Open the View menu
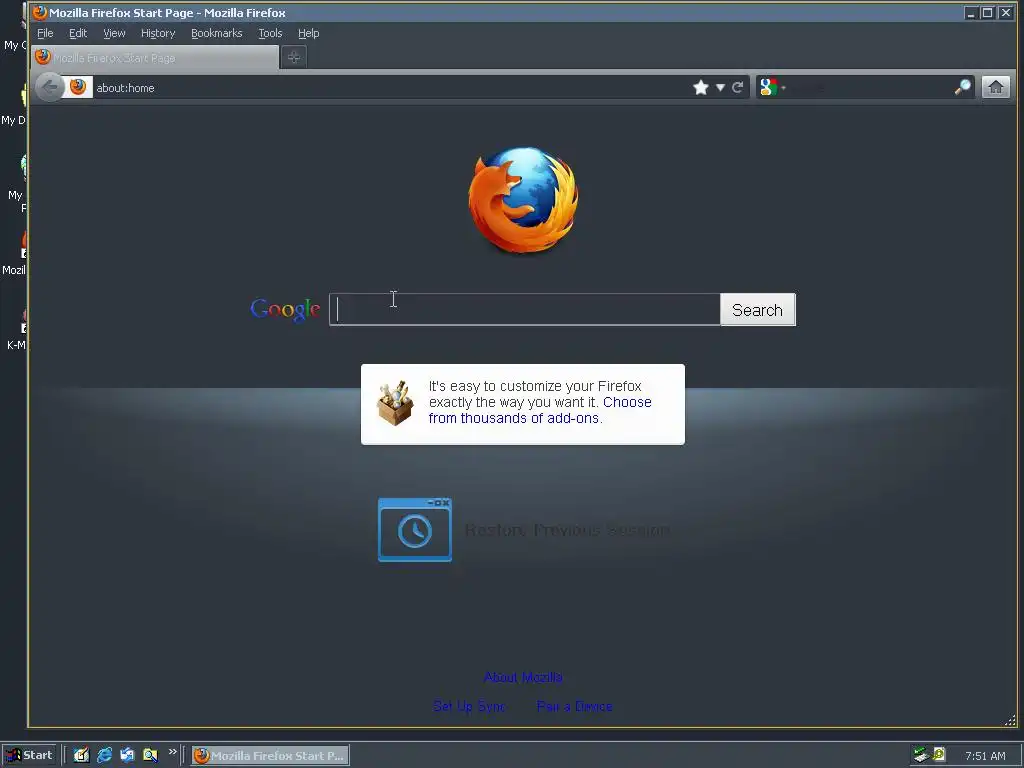 coord(114,33)
